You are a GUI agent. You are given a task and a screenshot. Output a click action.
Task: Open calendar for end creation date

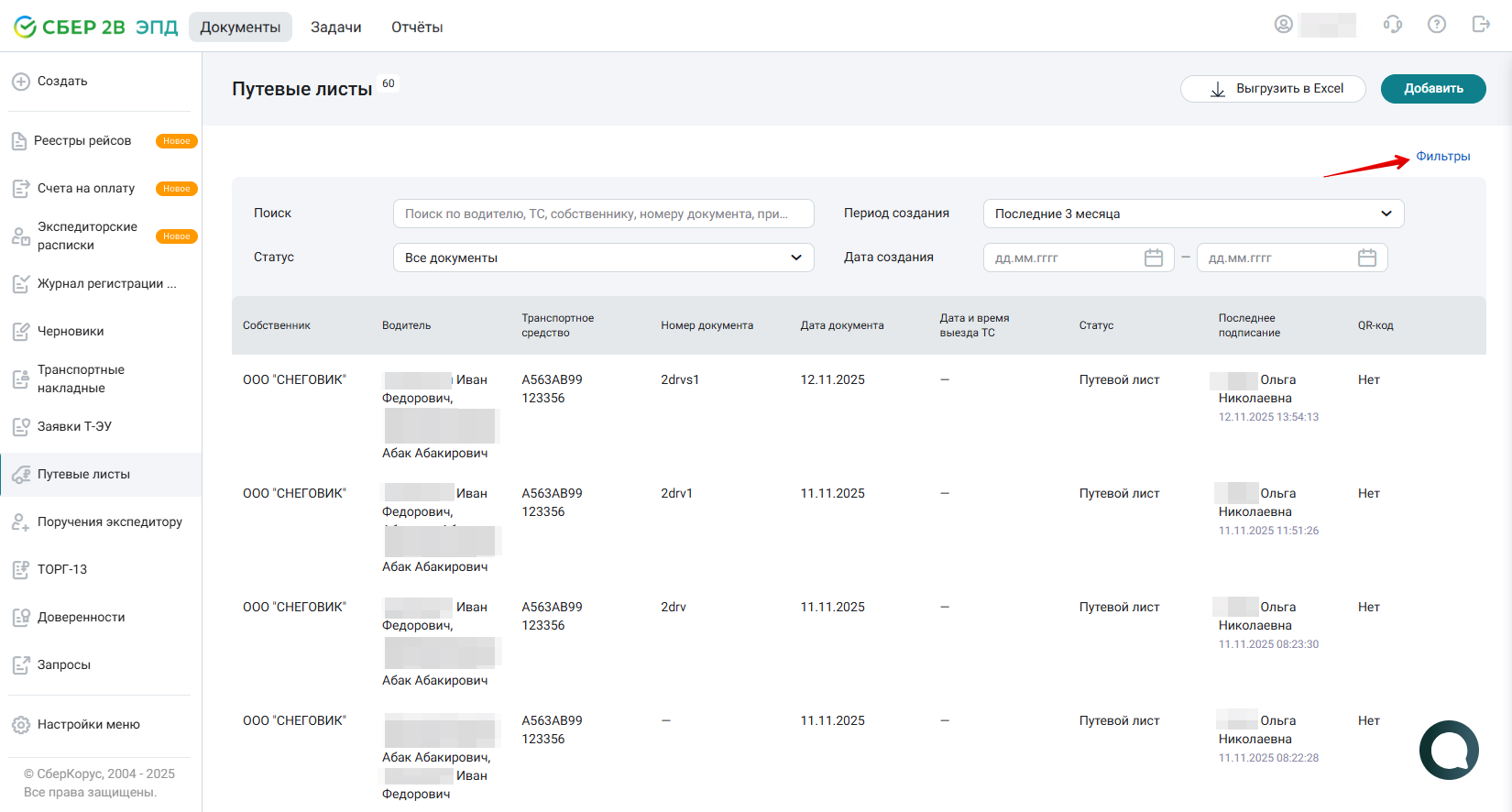click(1367, 258)
